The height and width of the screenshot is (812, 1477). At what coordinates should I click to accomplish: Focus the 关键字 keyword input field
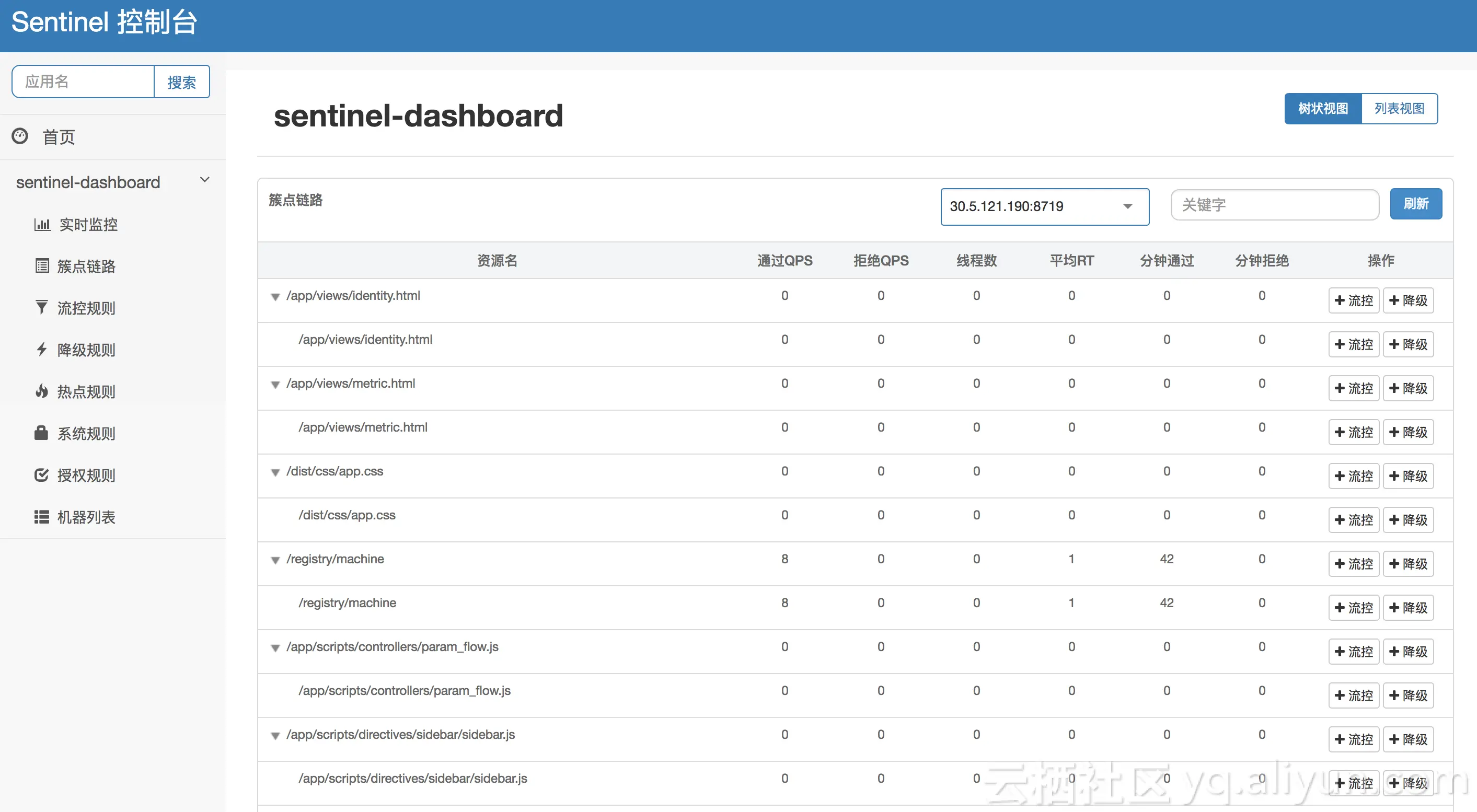[1274, 205]
